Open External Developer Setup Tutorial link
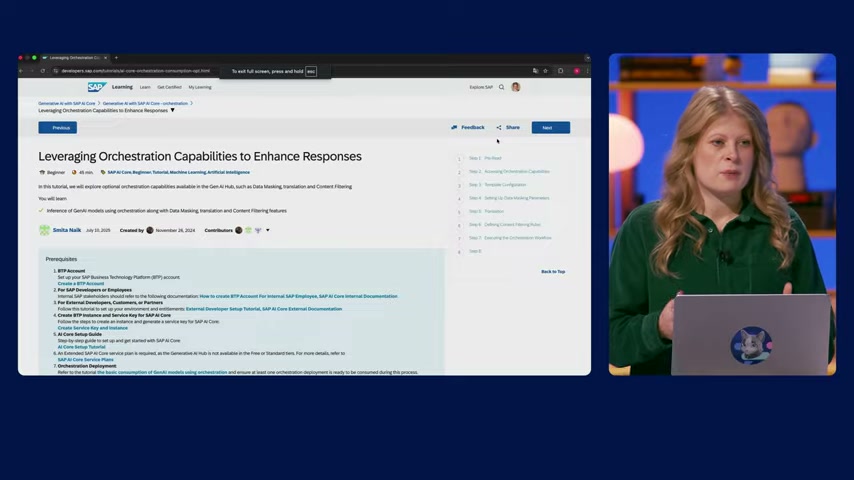The width and height of the screenshot is (854, 480). coord(223,309)
